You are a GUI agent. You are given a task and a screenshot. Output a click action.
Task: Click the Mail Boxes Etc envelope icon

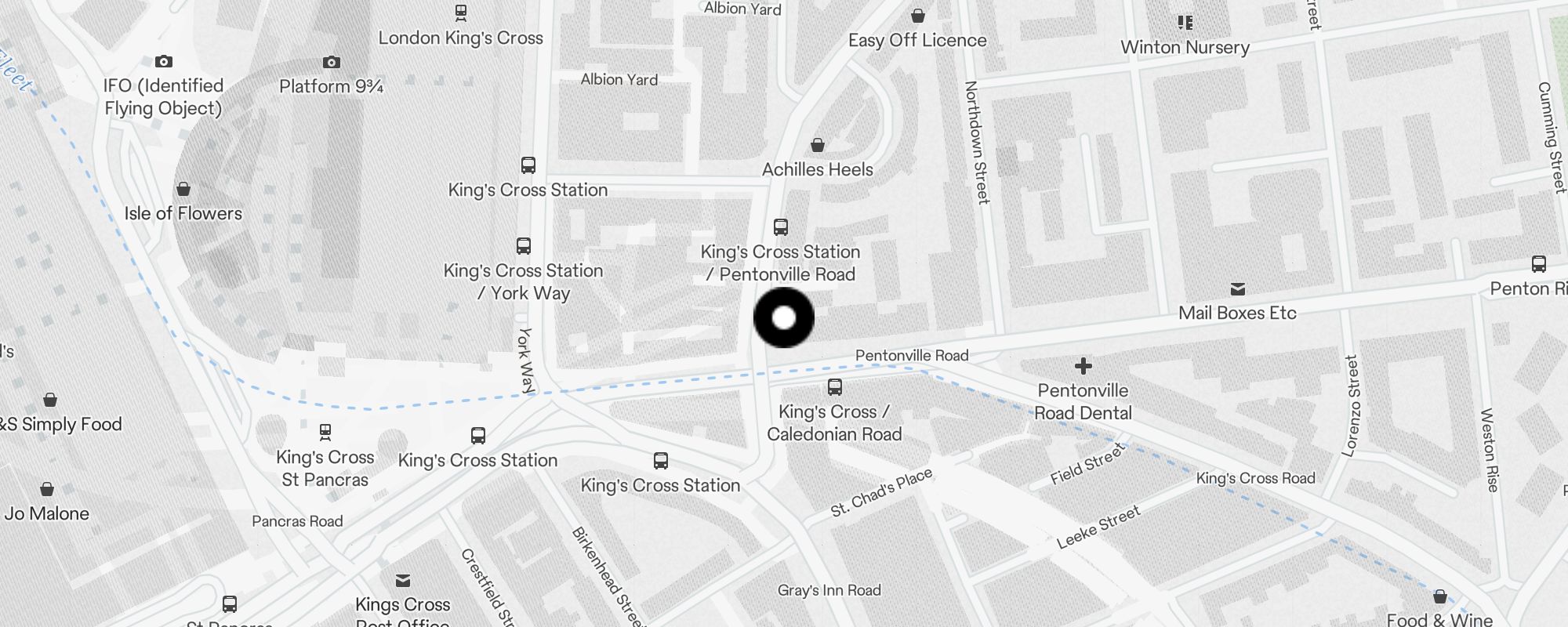[1238, 289]
